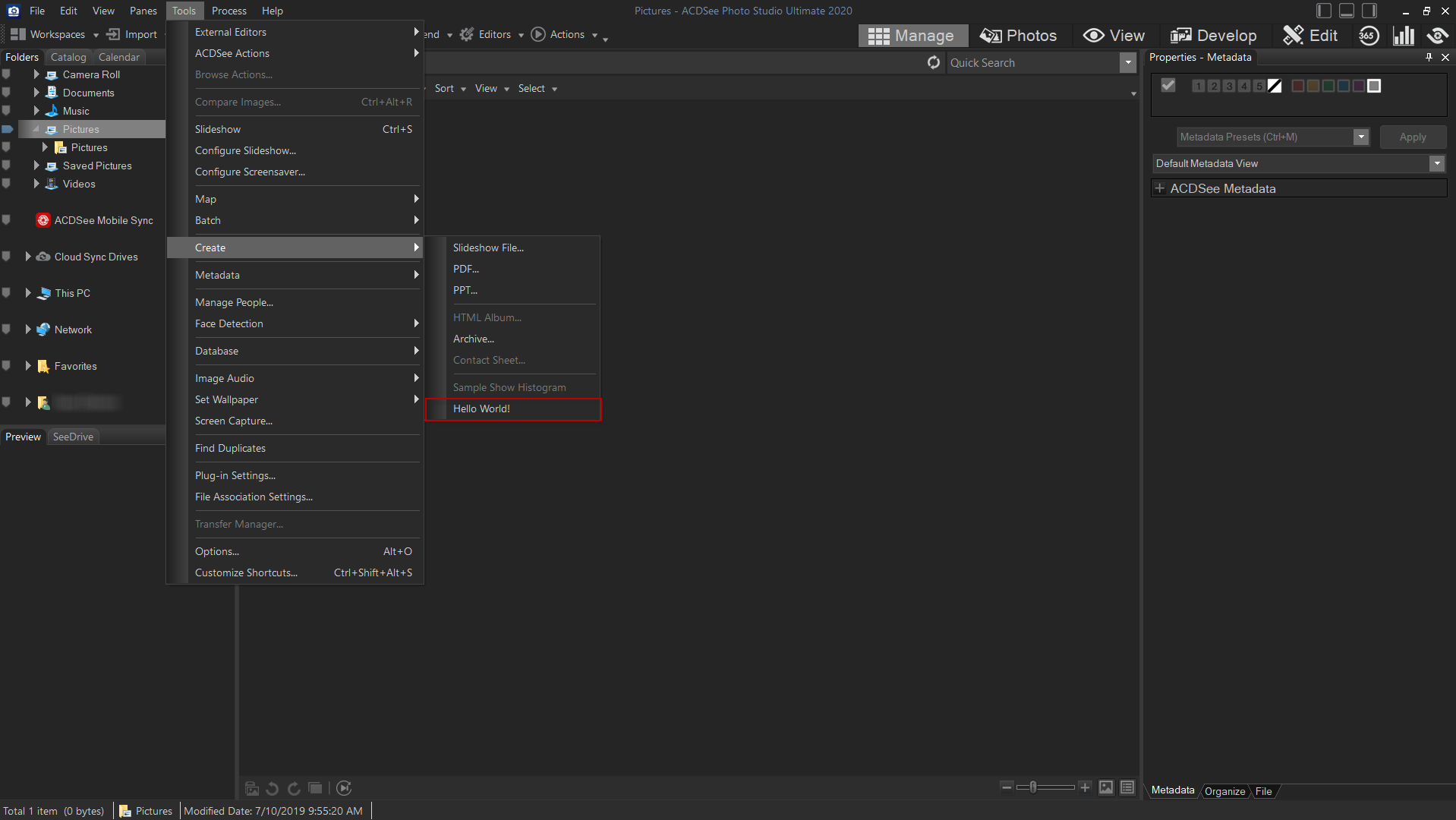Set rating to 5
Screen dimensions: 1456x820
tap(1259, 86)
